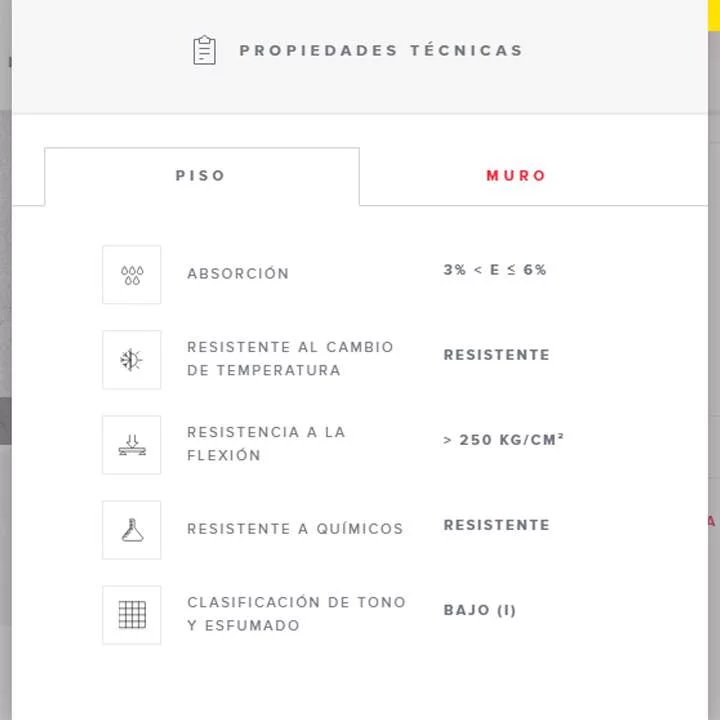Click the CLASIFICACIÓN DE TONO Y ESFUMADO label
720x720 pixels.
click(x=296, y=613)
